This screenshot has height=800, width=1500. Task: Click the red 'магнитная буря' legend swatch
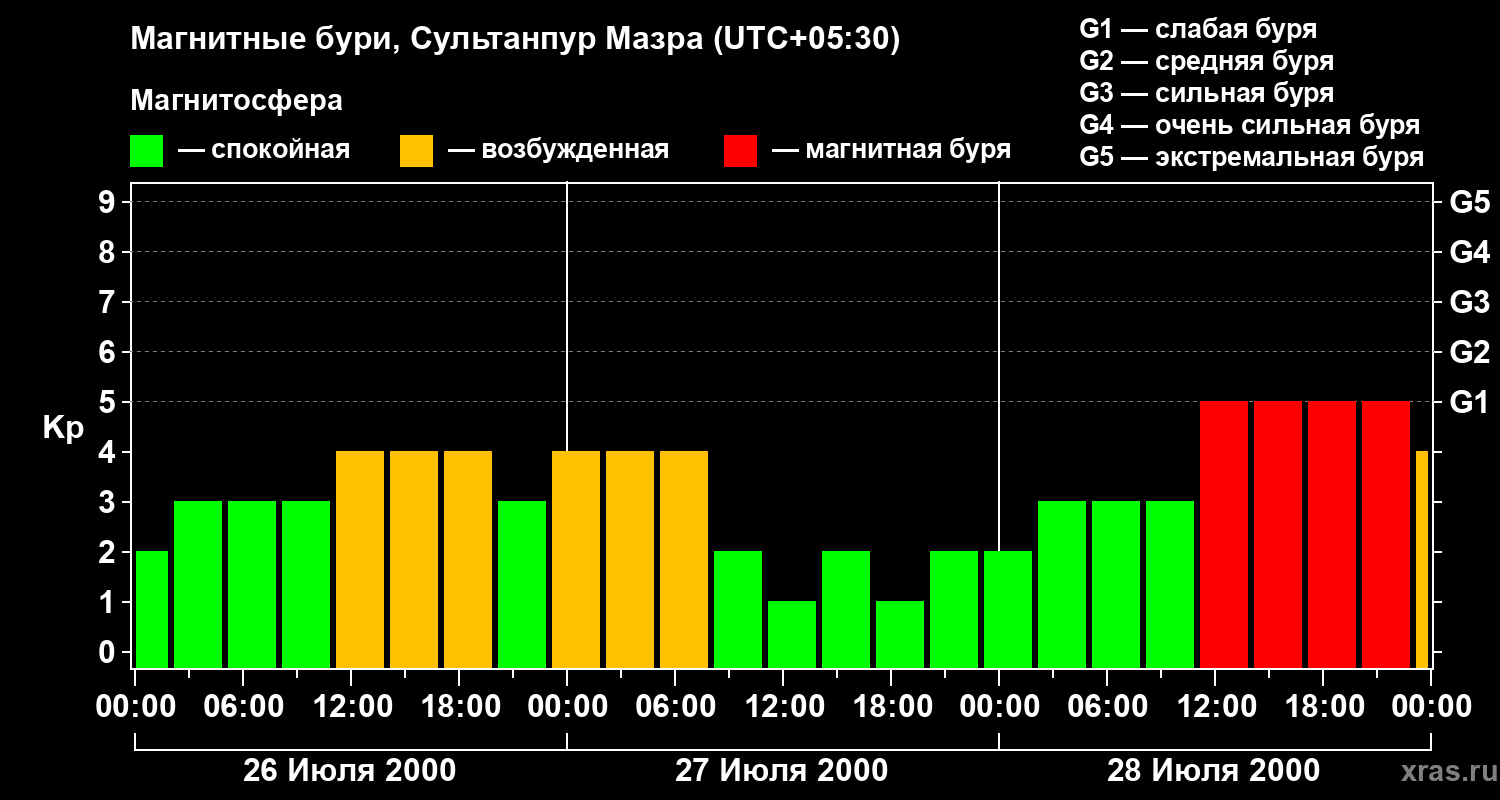tap(740, 151)
